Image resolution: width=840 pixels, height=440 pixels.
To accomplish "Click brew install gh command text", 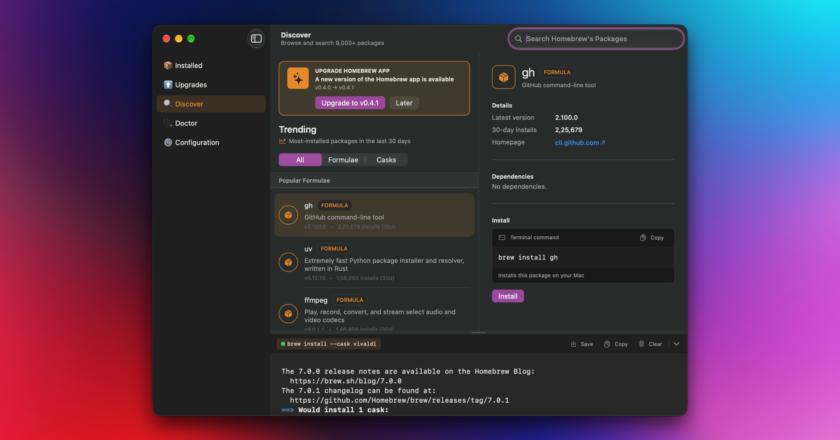I will click(528, 257).
